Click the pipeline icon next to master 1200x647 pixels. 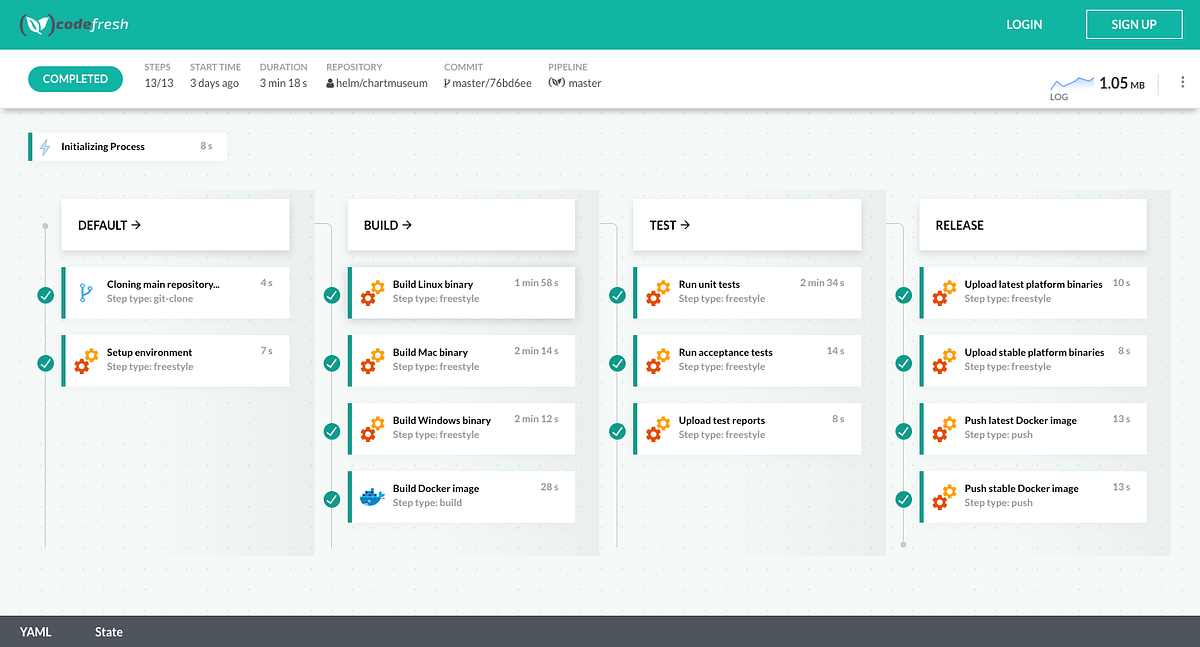pos(558,83)
